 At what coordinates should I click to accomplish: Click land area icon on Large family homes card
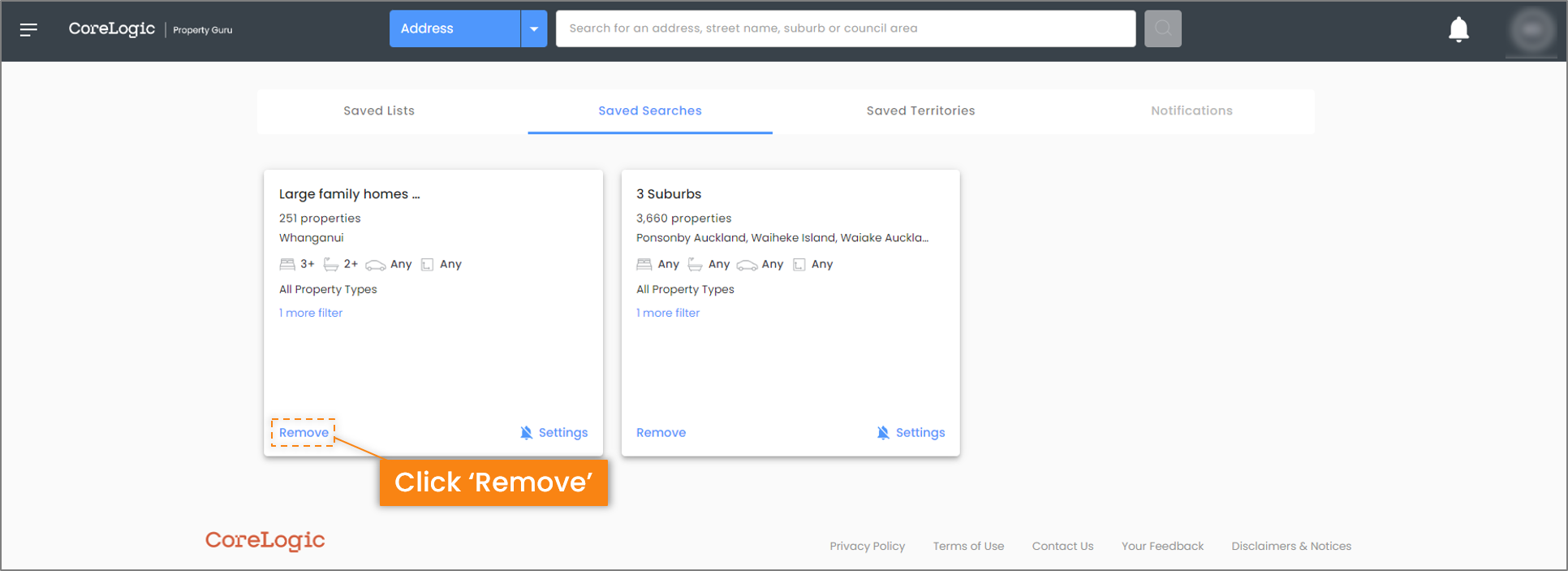(427, 264)
